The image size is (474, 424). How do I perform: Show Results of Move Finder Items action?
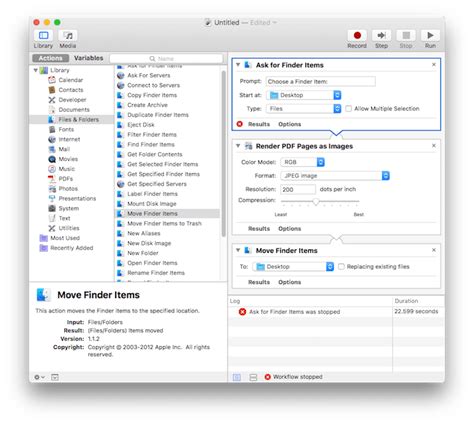(x=259, y=282)
